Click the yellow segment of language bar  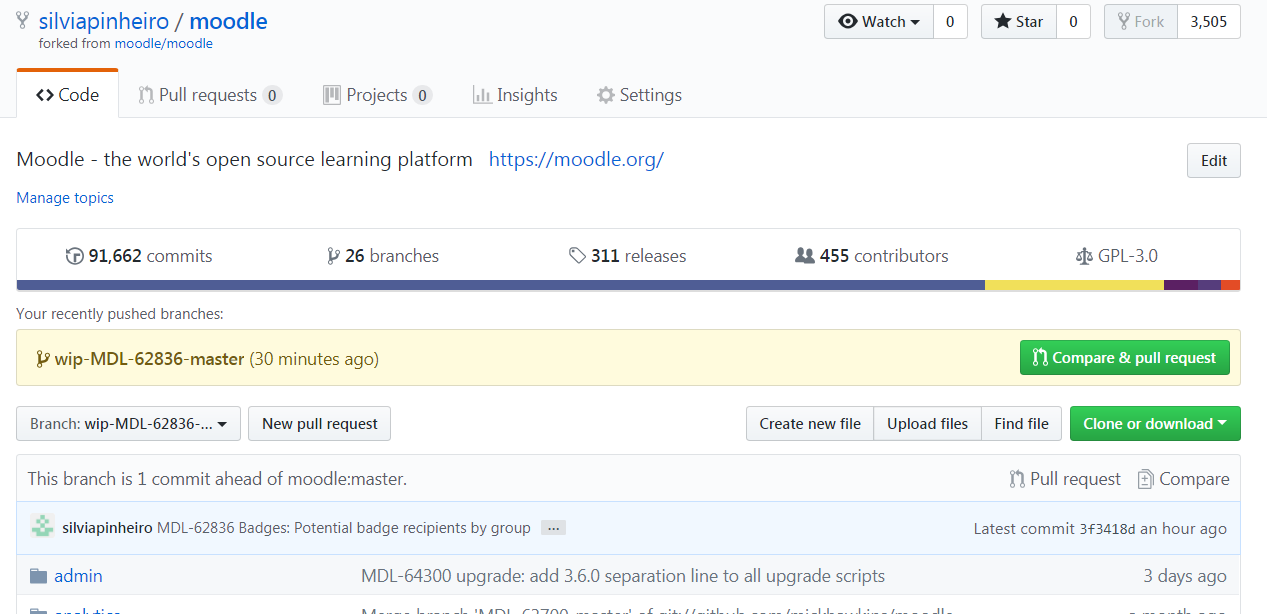tap(1074, 285)
